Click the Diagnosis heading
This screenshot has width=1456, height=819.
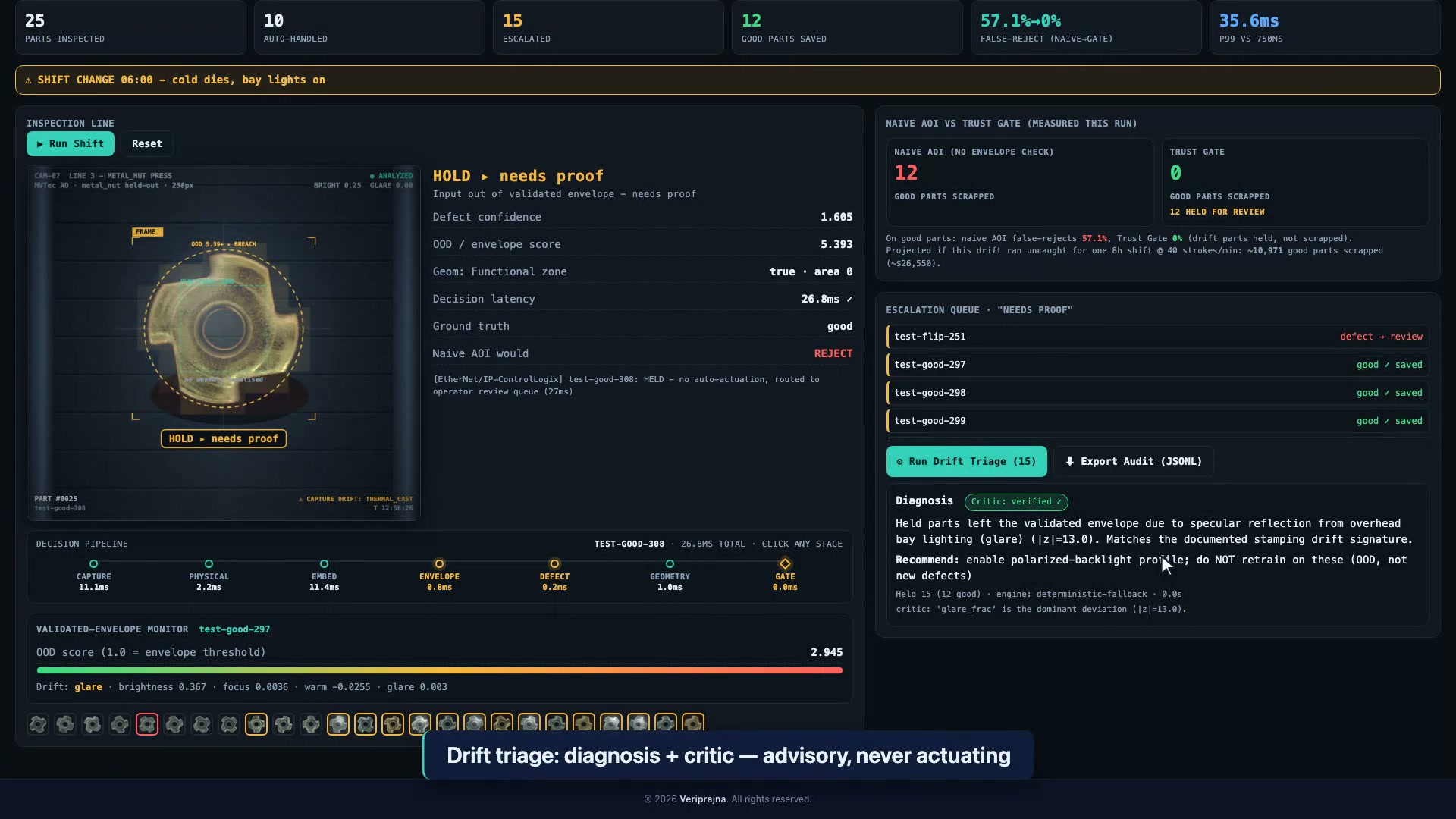[x=924, y=500]
